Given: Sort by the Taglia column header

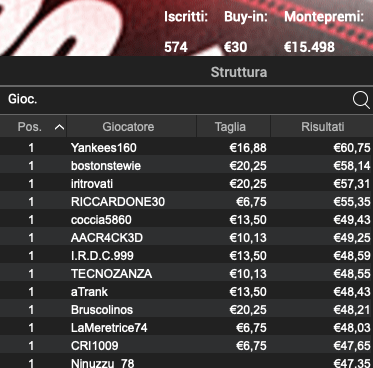Looking at the screenshot, I should click(230, 127).
